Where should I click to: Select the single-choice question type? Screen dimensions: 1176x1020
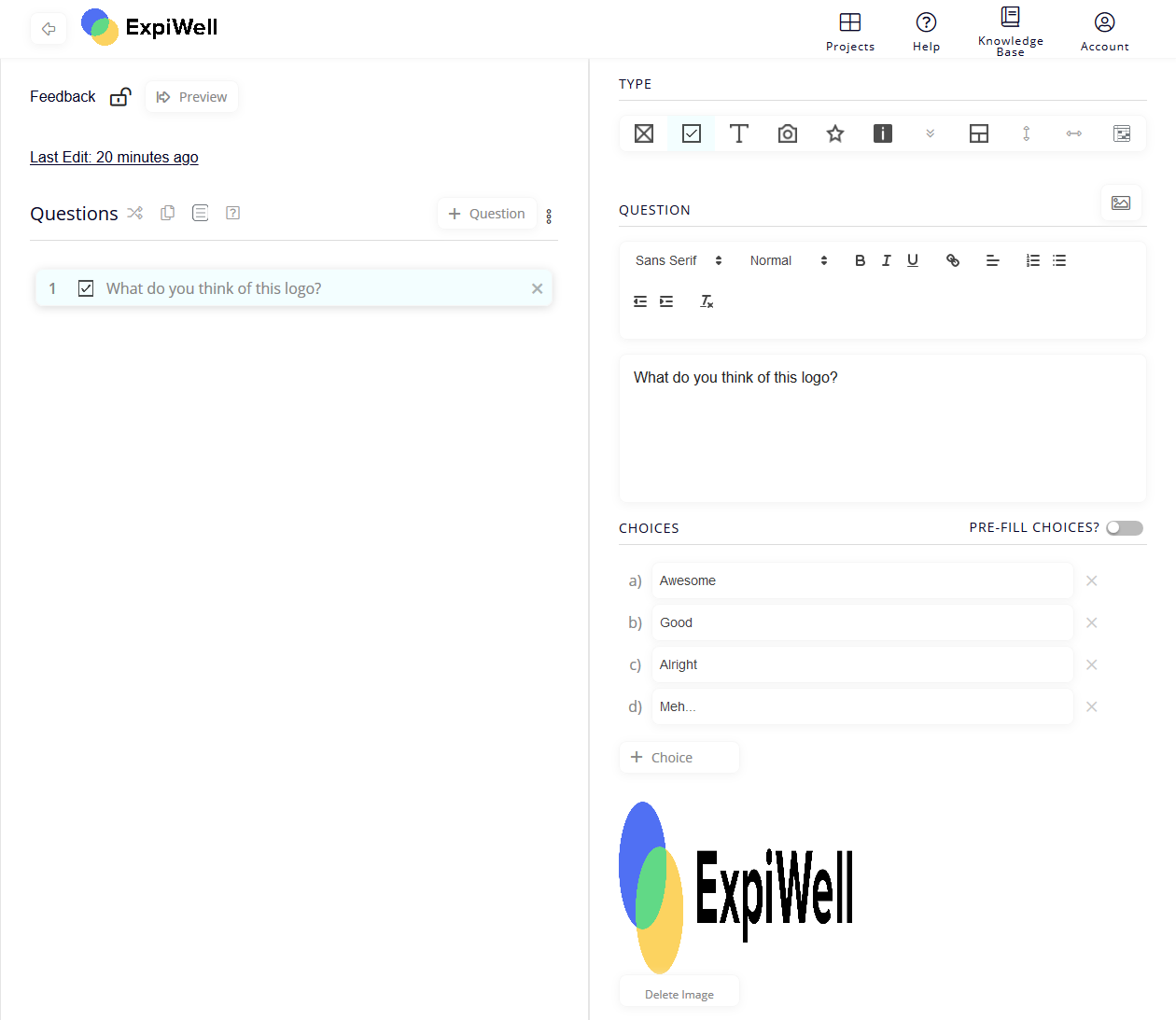(644, 133)
